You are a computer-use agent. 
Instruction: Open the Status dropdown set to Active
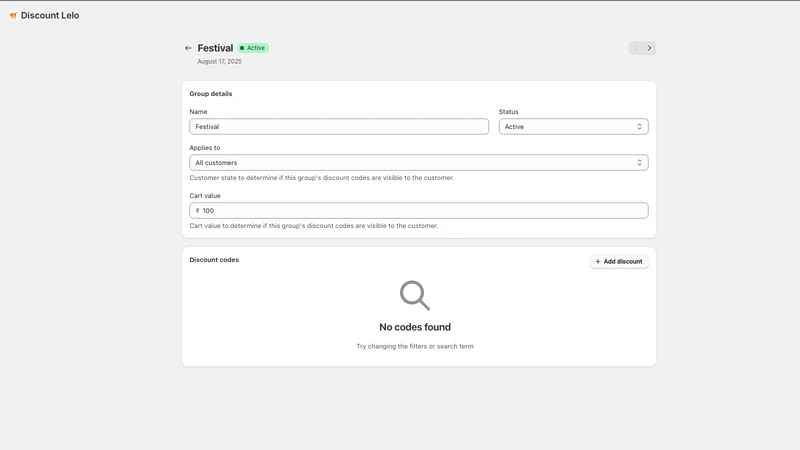pos(573,127)
